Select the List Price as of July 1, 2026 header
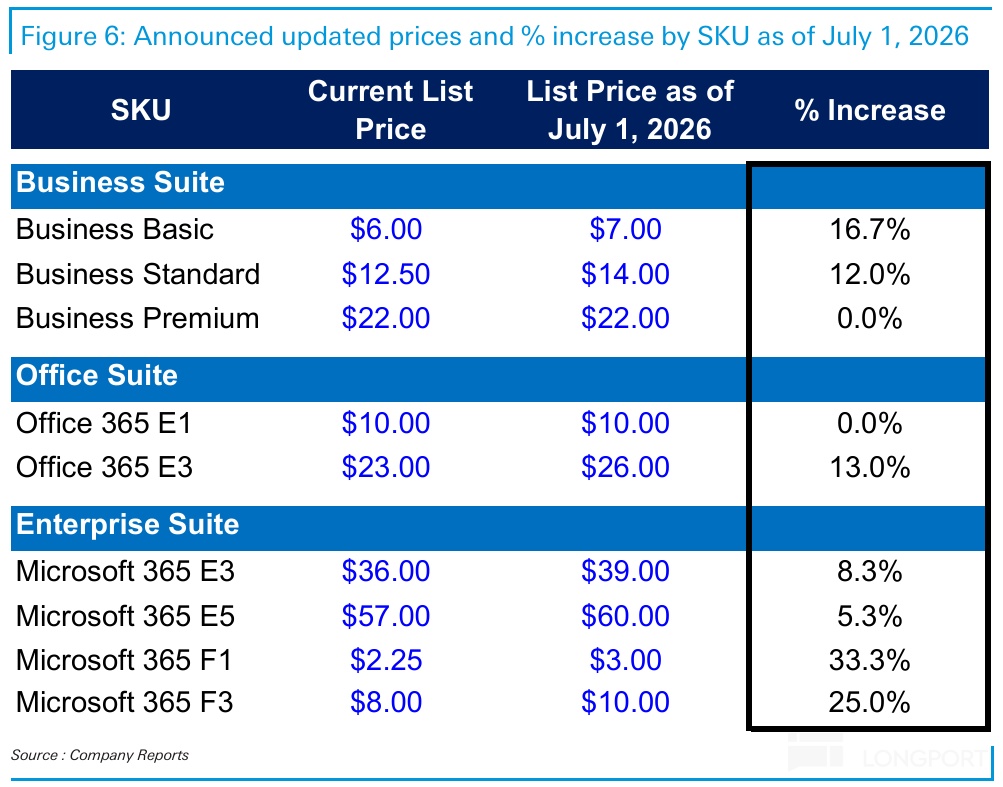This screenshot has height=787, width=1003. 630,110
